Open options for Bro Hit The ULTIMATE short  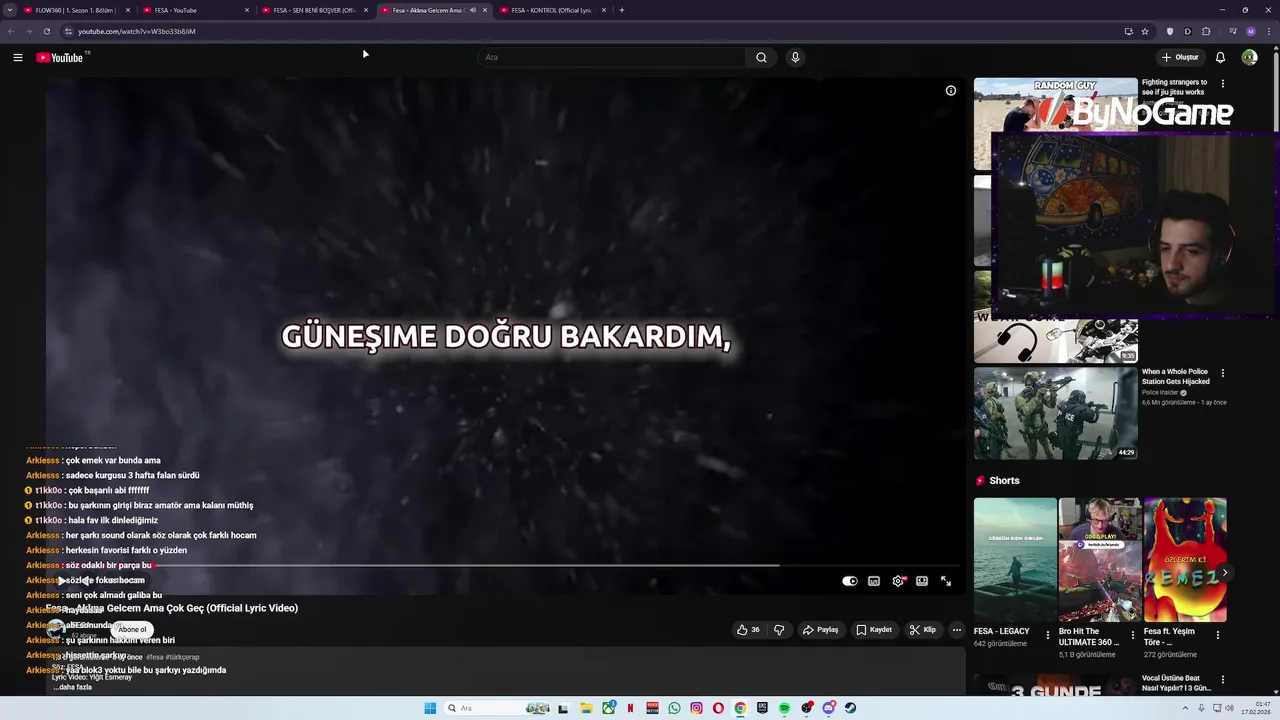coord(1133,635)
